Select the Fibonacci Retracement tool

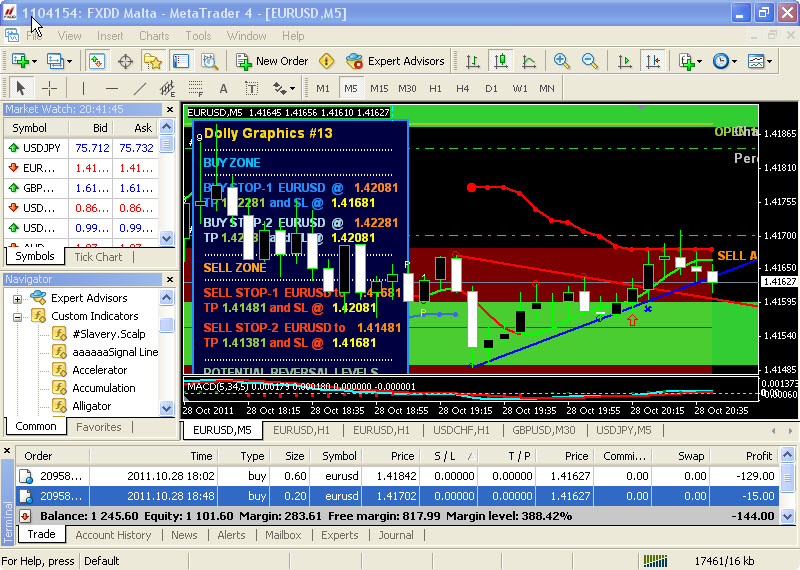(195, 88)
